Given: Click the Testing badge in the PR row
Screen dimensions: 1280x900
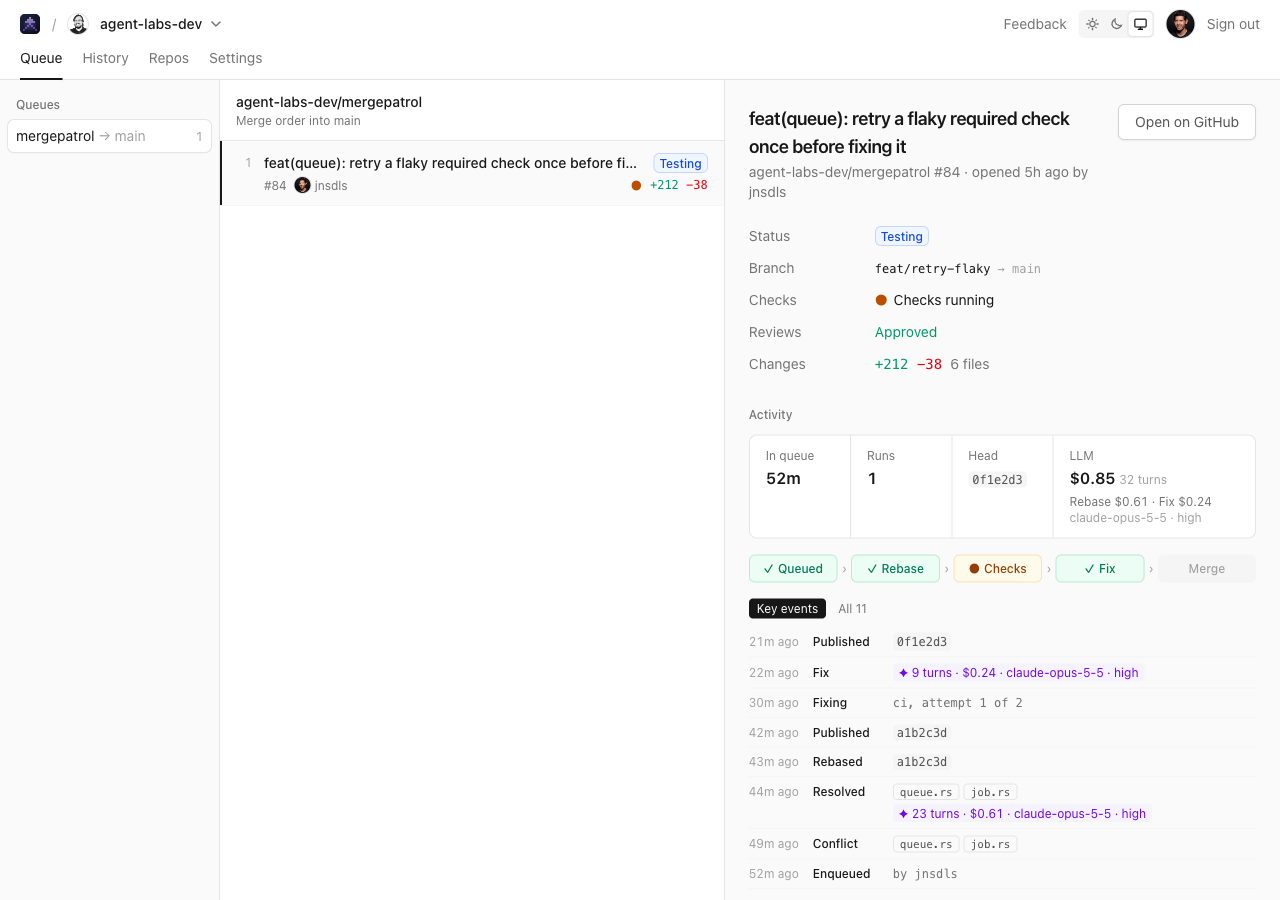Looking at the screenshot, I should click(x=680, y=163).
